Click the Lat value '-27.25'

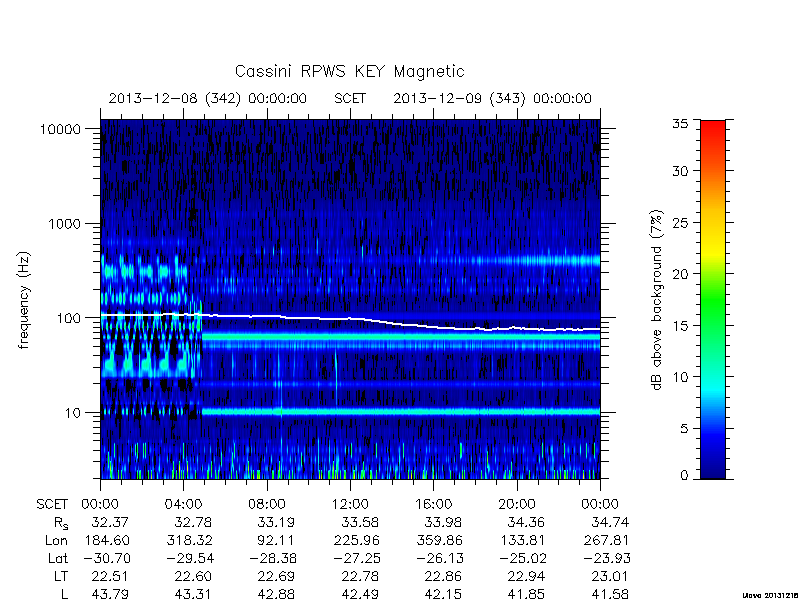[x=356, y=559]
